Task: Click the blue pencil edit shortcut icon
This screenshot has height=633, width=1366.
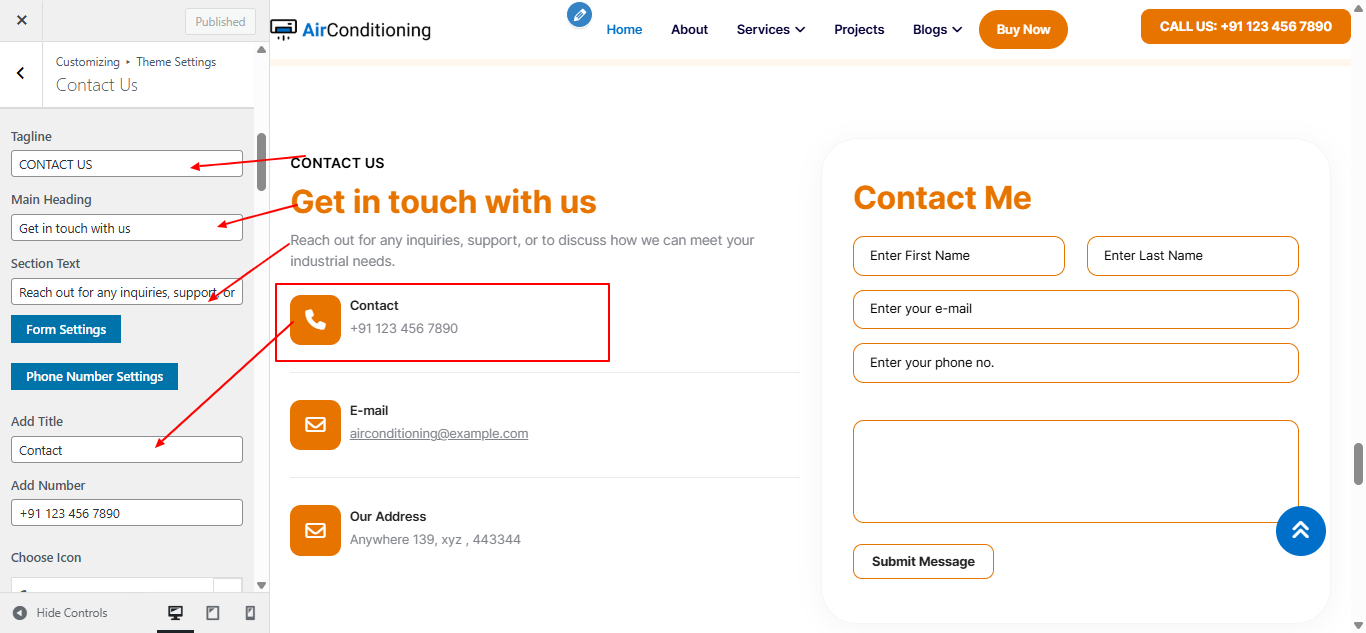Action: 579,15
